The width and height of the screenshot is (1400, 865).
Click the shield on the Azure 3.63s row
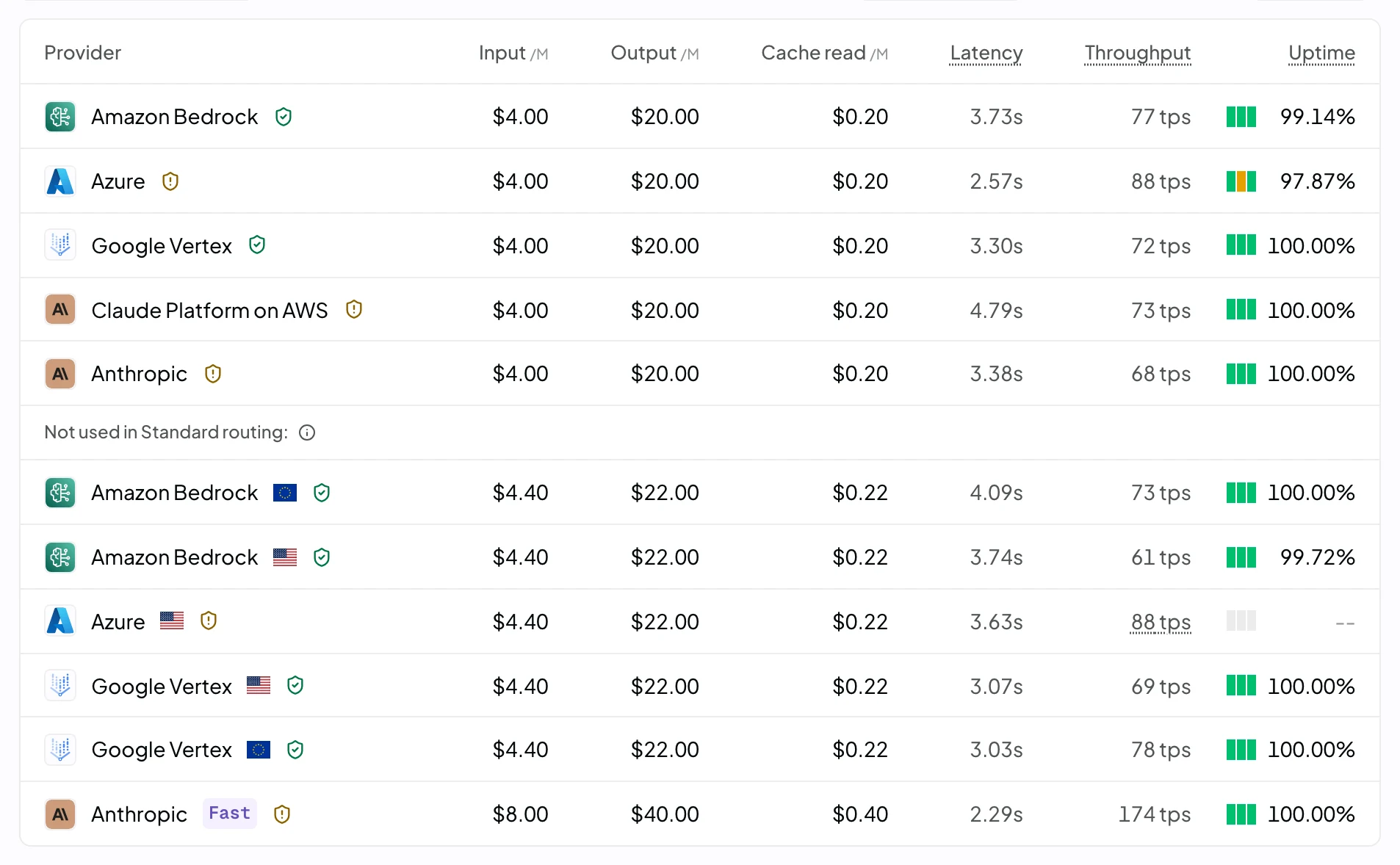coord(209,621)
